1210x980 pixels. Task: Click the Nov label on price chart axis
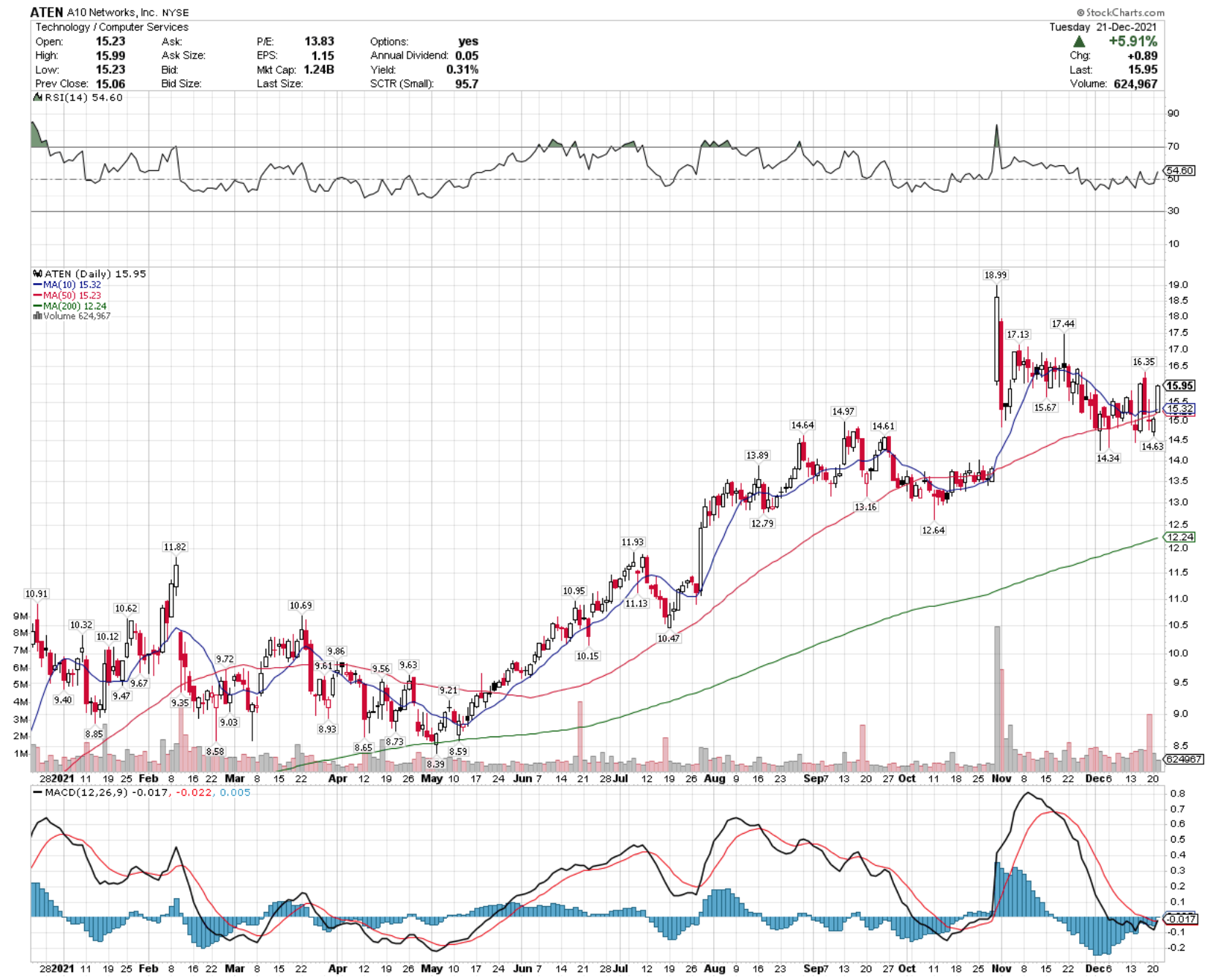(1001, 778)
